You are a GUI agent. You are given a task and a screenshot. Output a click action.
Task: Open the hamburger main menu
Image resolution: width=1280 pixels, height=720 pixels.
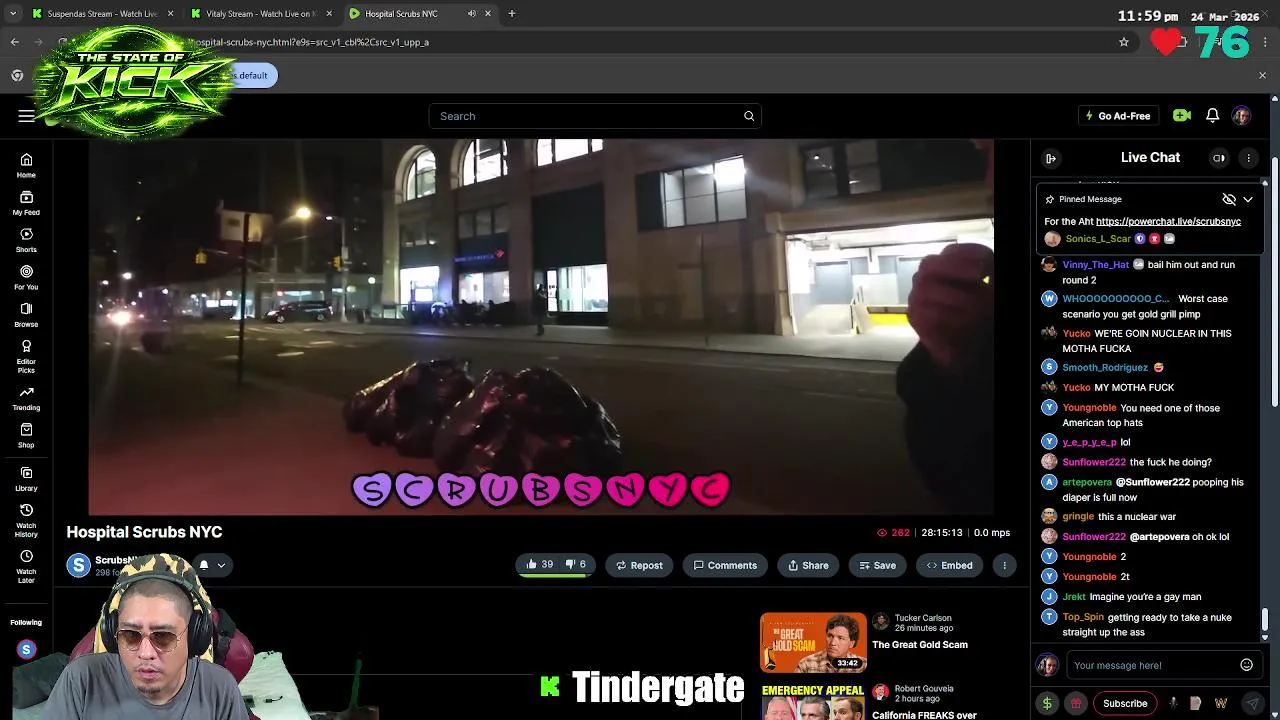26,116
